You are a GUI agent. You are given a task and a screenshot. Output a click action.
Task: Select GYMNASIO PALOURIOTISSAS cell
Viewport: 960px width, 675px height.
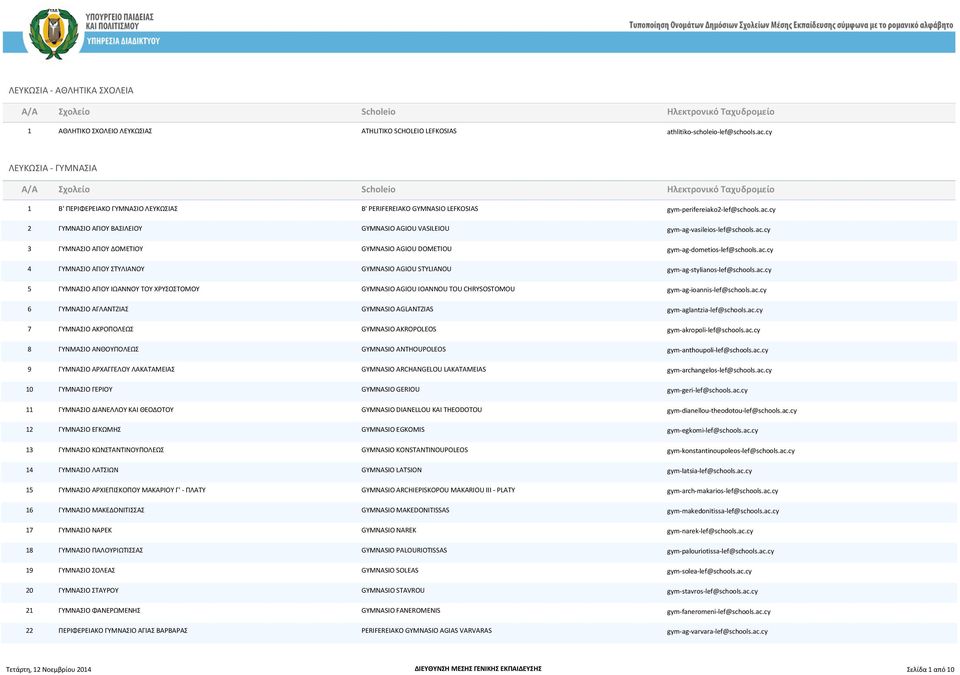tap(403, 551)
